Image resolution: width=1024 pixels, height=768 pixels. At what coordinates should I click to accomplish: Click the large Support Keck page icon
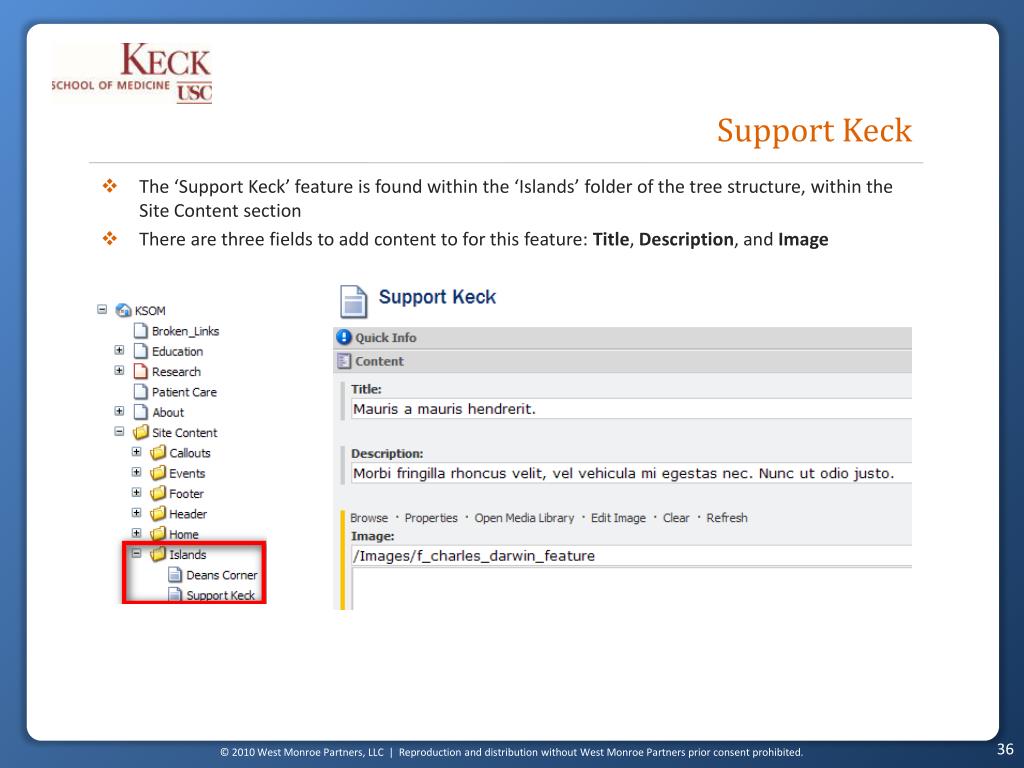pyautogui.click(x=353, y=302)
